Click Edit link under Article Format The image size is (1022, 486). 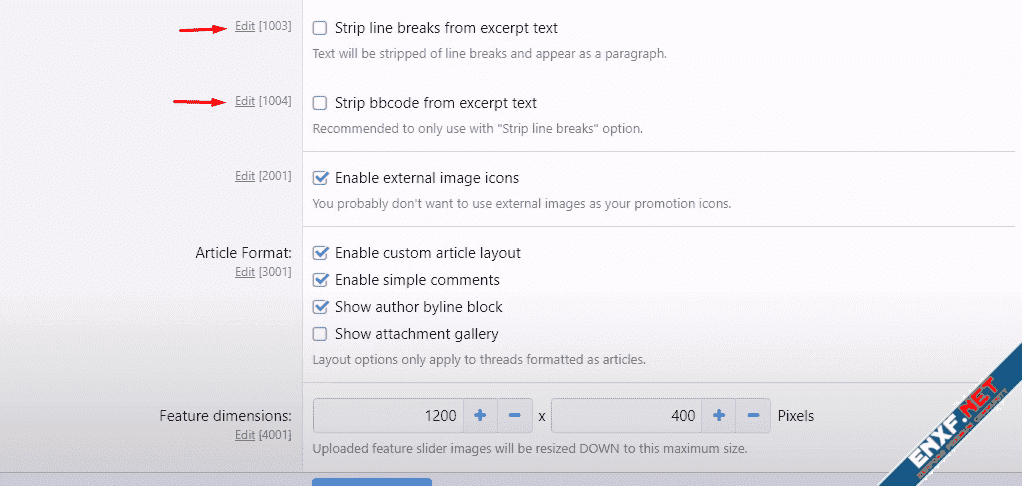[245, 272]
